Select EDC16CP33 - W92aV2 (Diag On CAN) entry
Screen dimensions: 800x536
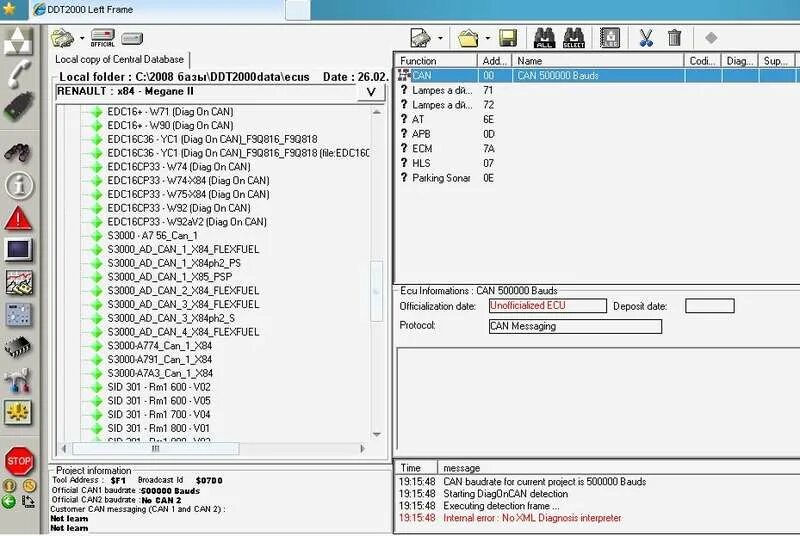coord(187,222)
